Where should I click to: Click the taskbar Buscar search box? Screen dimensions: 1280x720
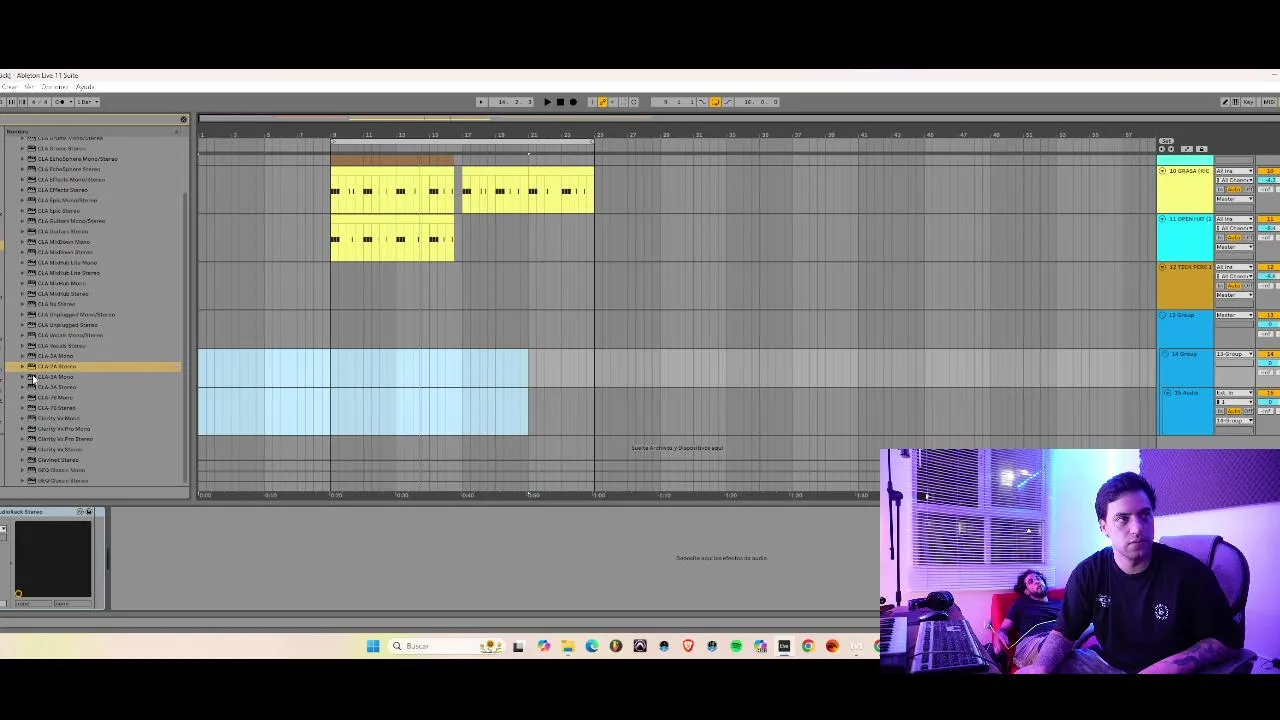click(x=447, y=646)
